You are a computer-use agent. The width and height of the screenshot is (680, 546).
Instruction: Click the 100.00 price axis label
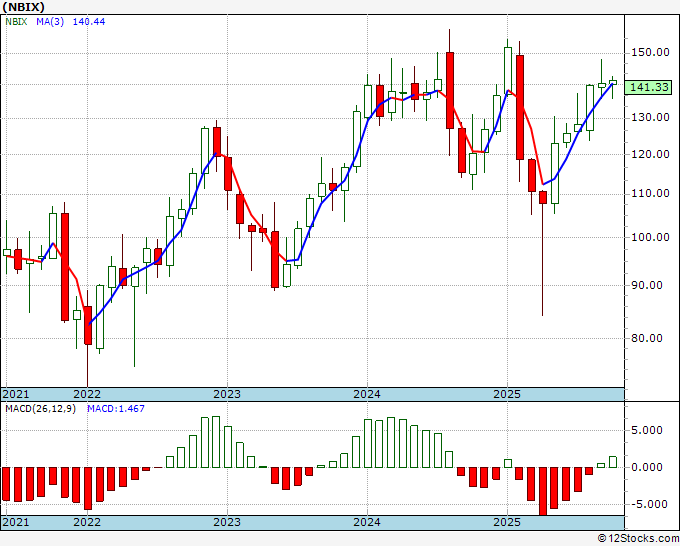point(650,237)
